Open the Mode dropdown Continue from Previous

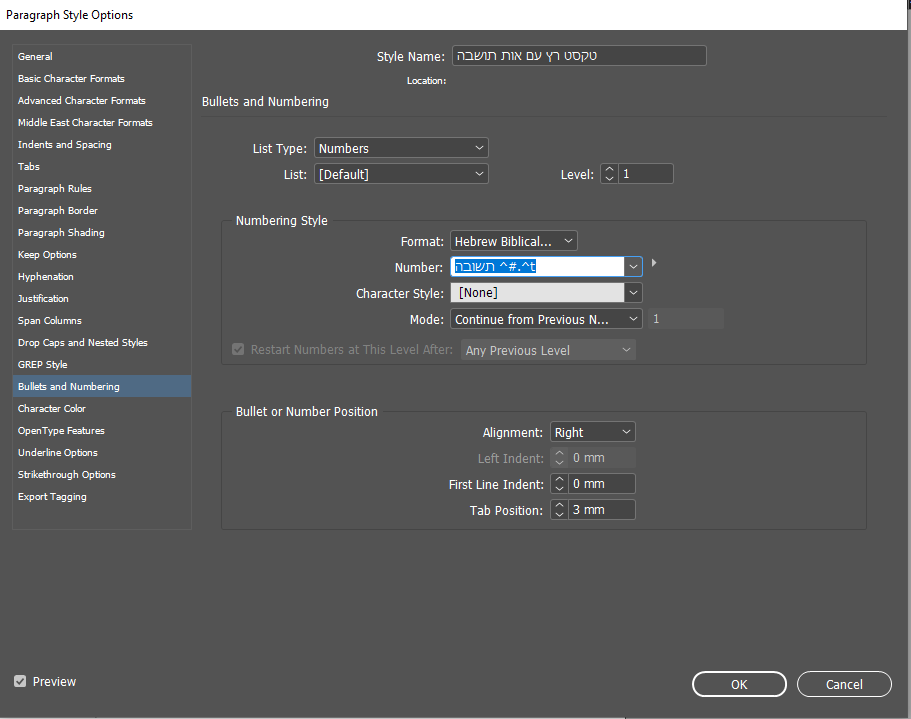[x=546, y=319]
